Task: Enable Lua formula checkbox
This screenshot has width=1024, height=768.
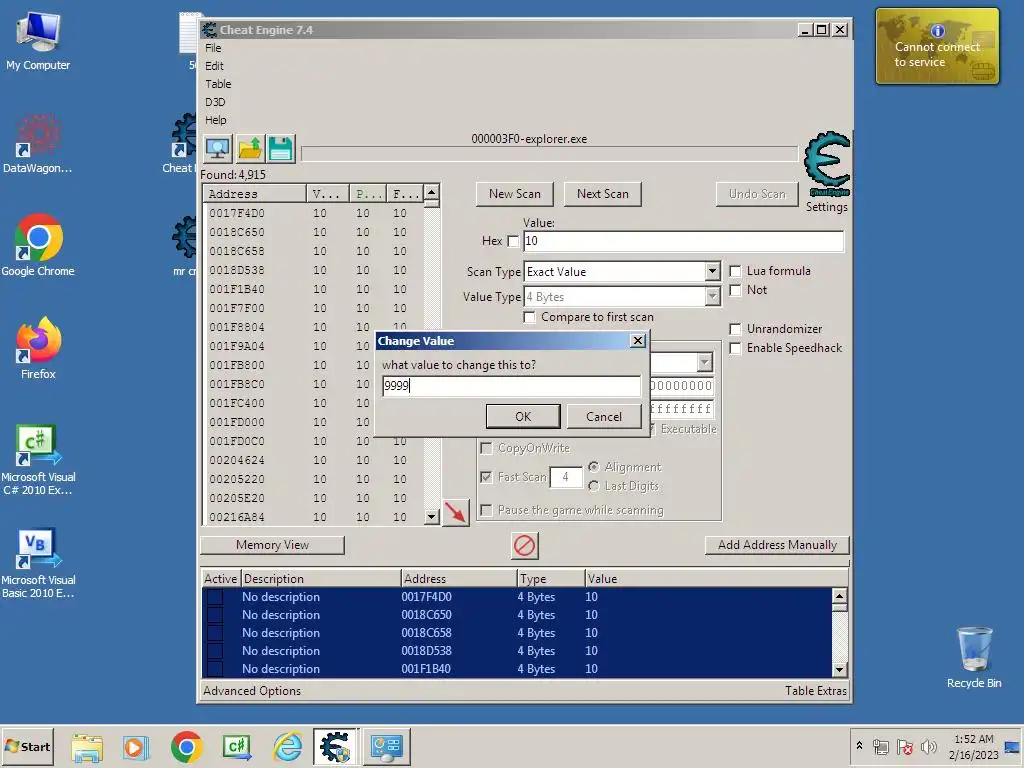Action: (x=735, y=271)
